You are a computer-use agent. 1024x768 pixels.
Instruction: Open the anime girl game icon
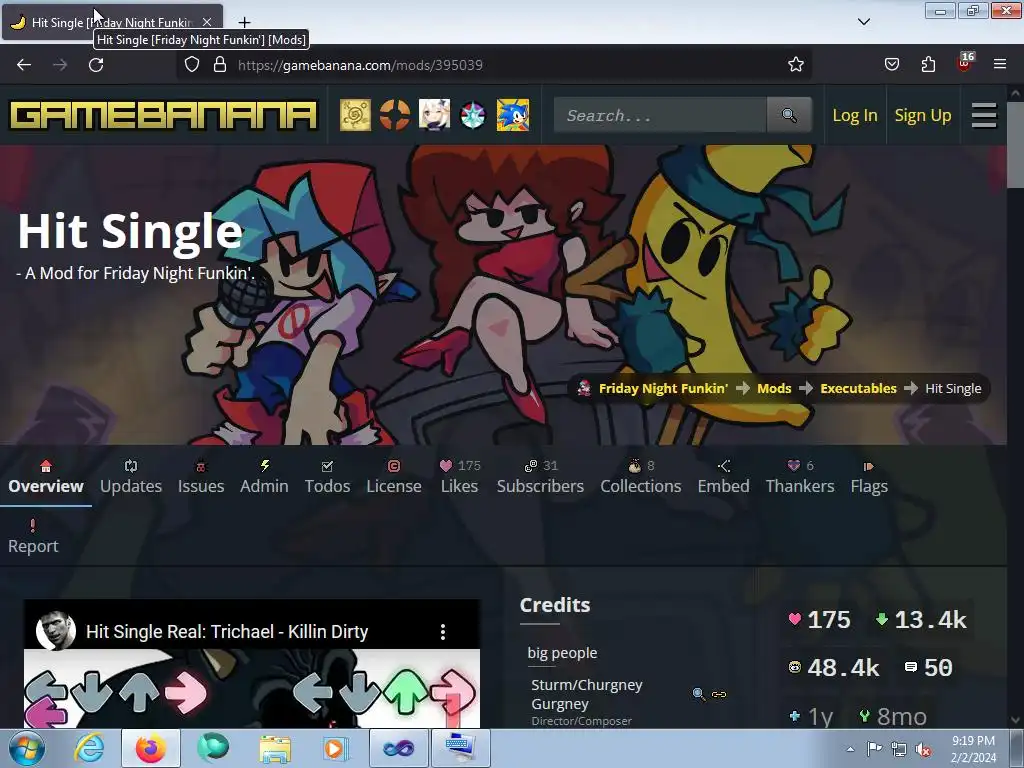[434, 115]
